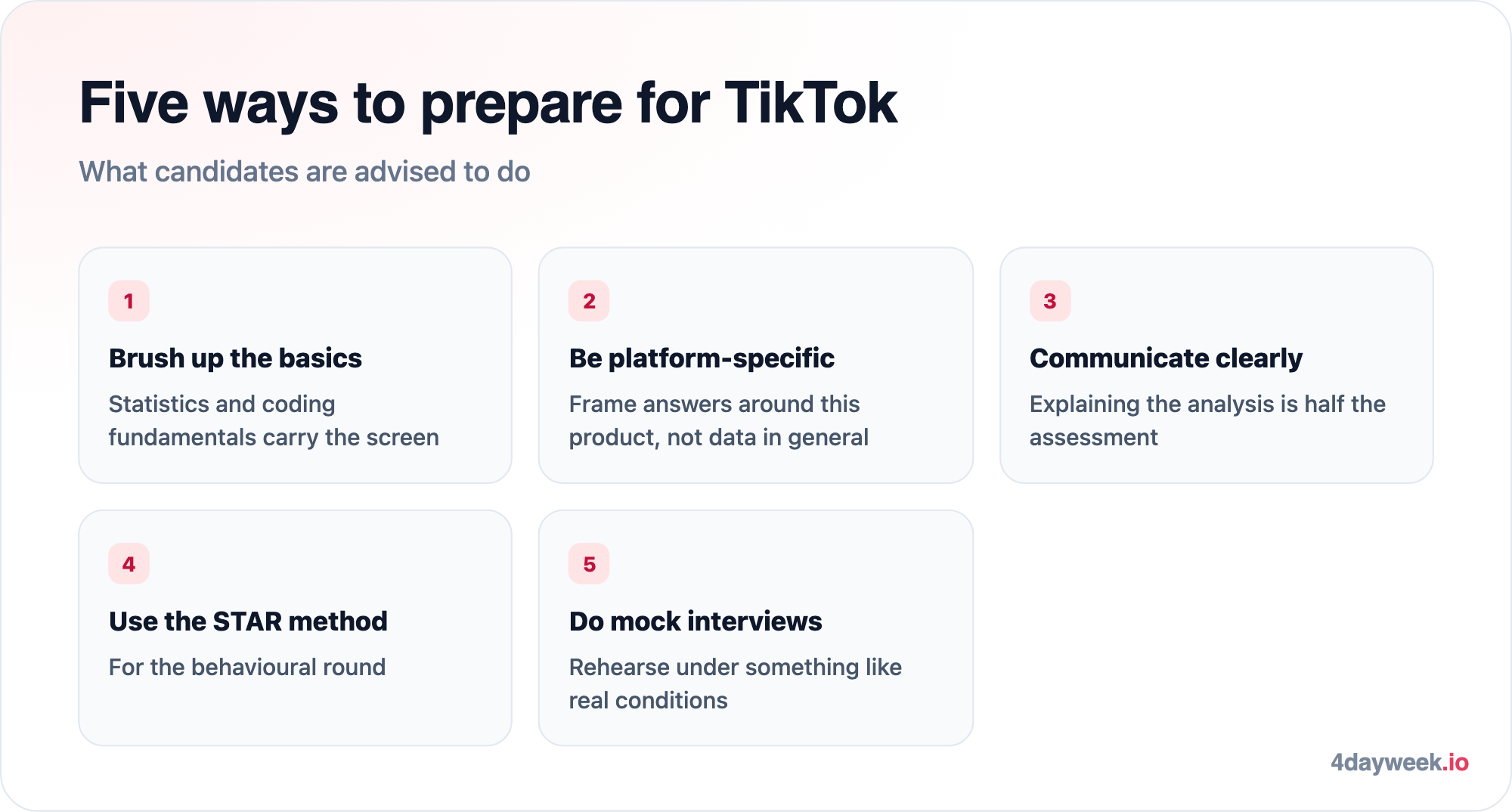Click the number 1 badge
The image size is (1512, 812).
129,301
